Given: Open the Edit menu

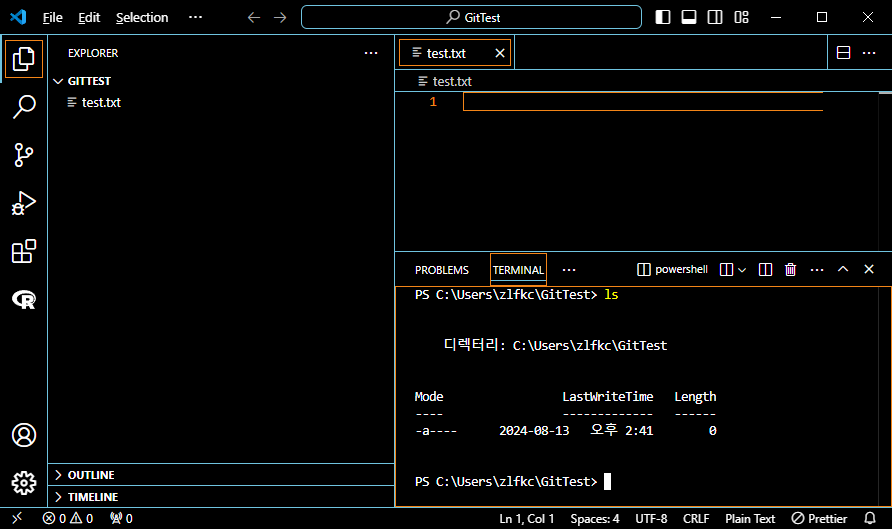Looking at the screenshot, I should tap(89, 18).
